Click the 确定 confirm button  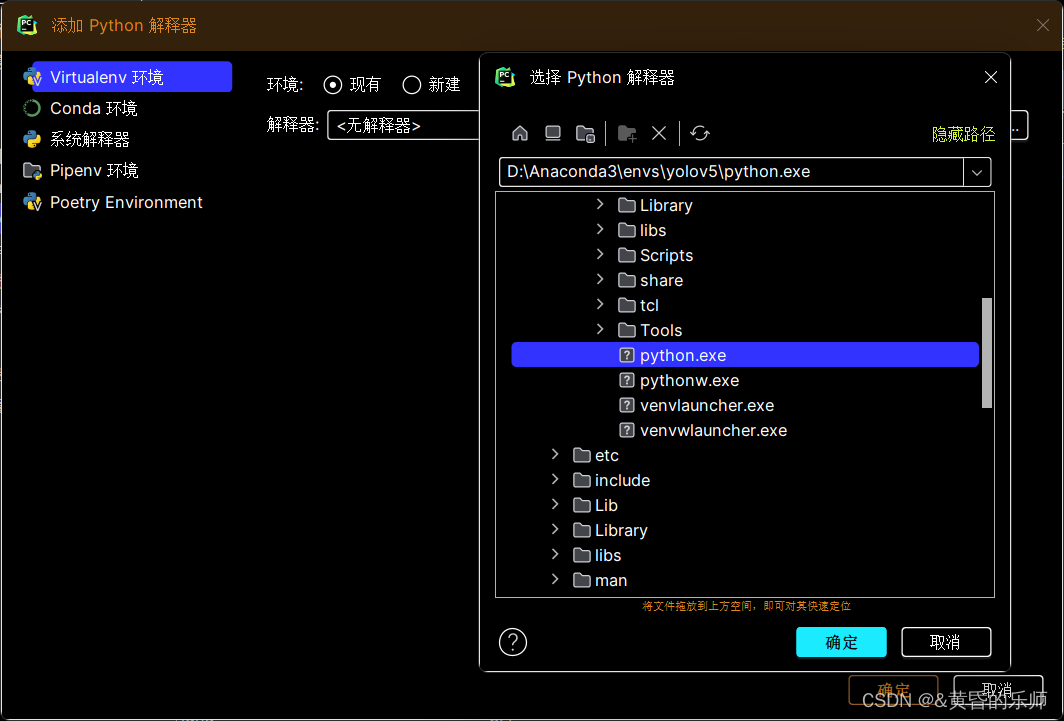(x=841, y=641)
